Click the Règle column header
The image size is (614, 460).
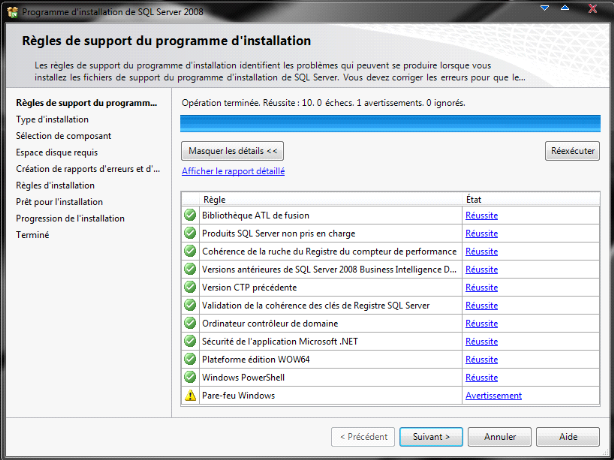pos(331,199)
